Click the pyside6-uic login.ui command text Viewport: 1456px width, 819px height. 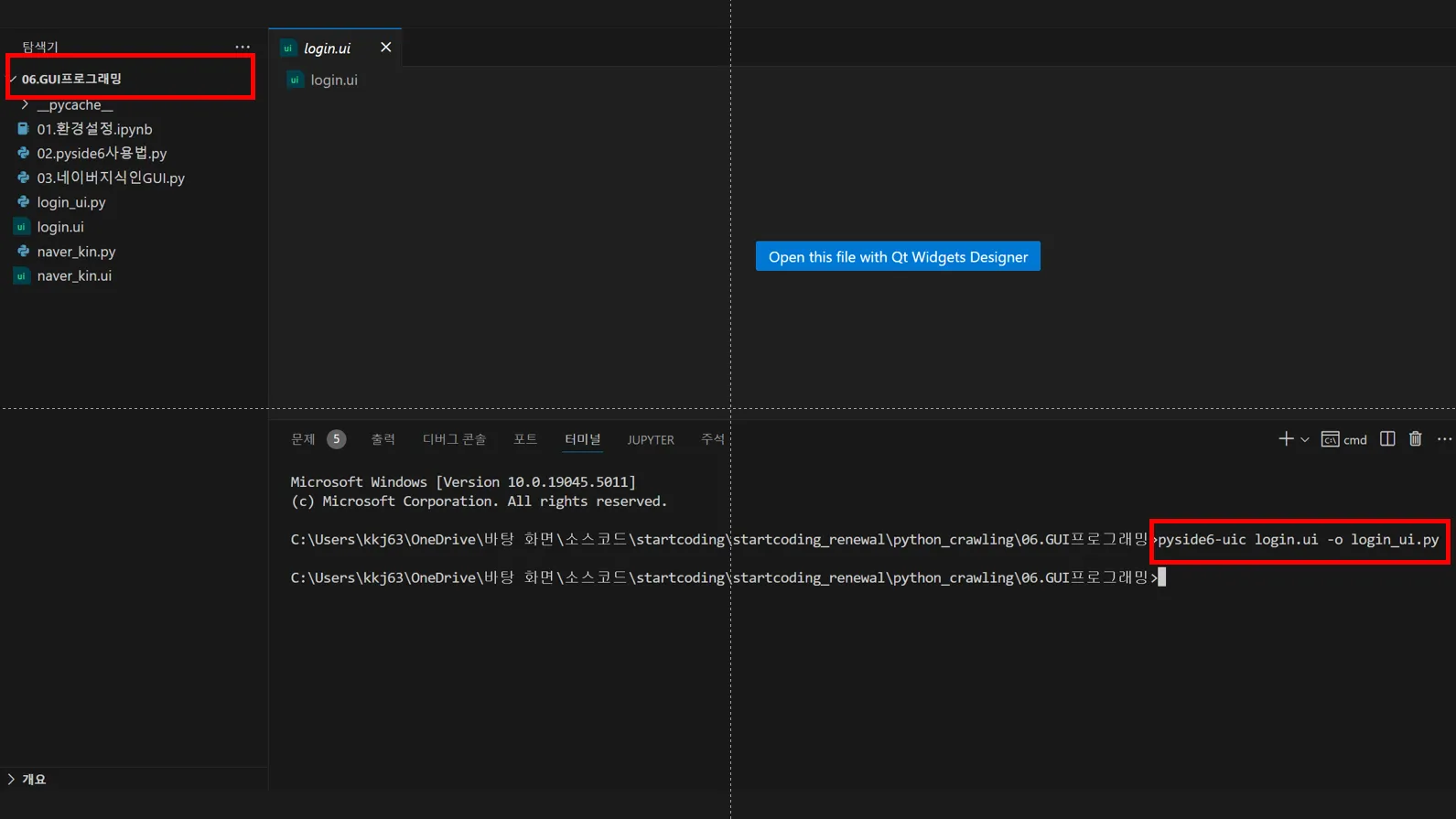point(1299,539)
